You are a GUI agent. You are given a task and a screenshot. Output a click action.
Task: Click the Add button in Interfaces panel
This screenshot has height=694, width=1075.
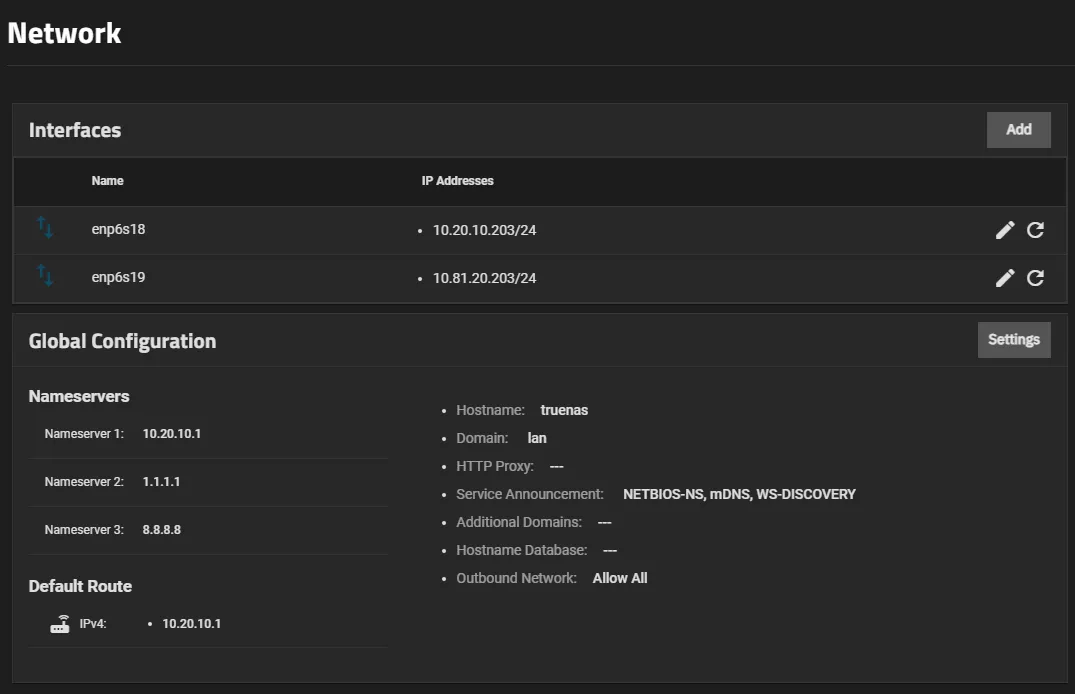pos(1019,129)
